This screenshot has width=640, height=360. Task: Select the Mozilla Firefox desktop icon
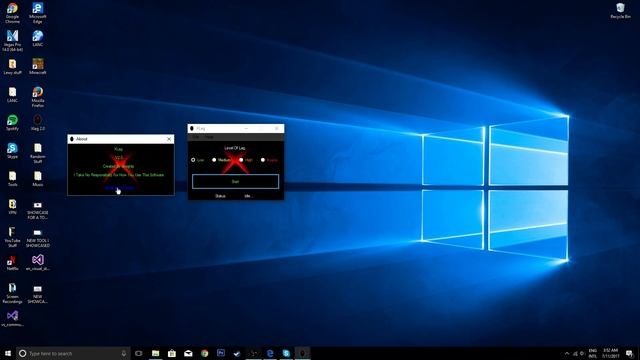click(38, 97)
